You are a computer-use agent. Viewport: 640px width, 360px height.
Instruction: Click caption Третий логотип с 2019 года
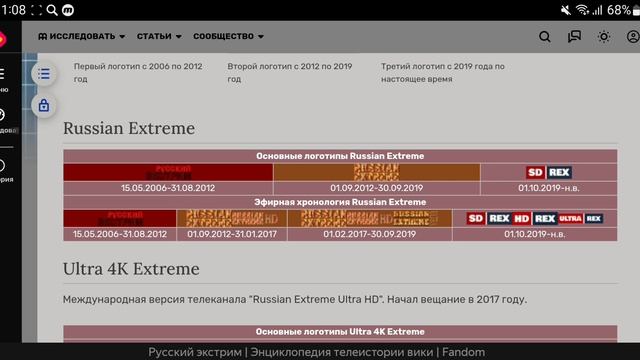[x=443, y=73]
